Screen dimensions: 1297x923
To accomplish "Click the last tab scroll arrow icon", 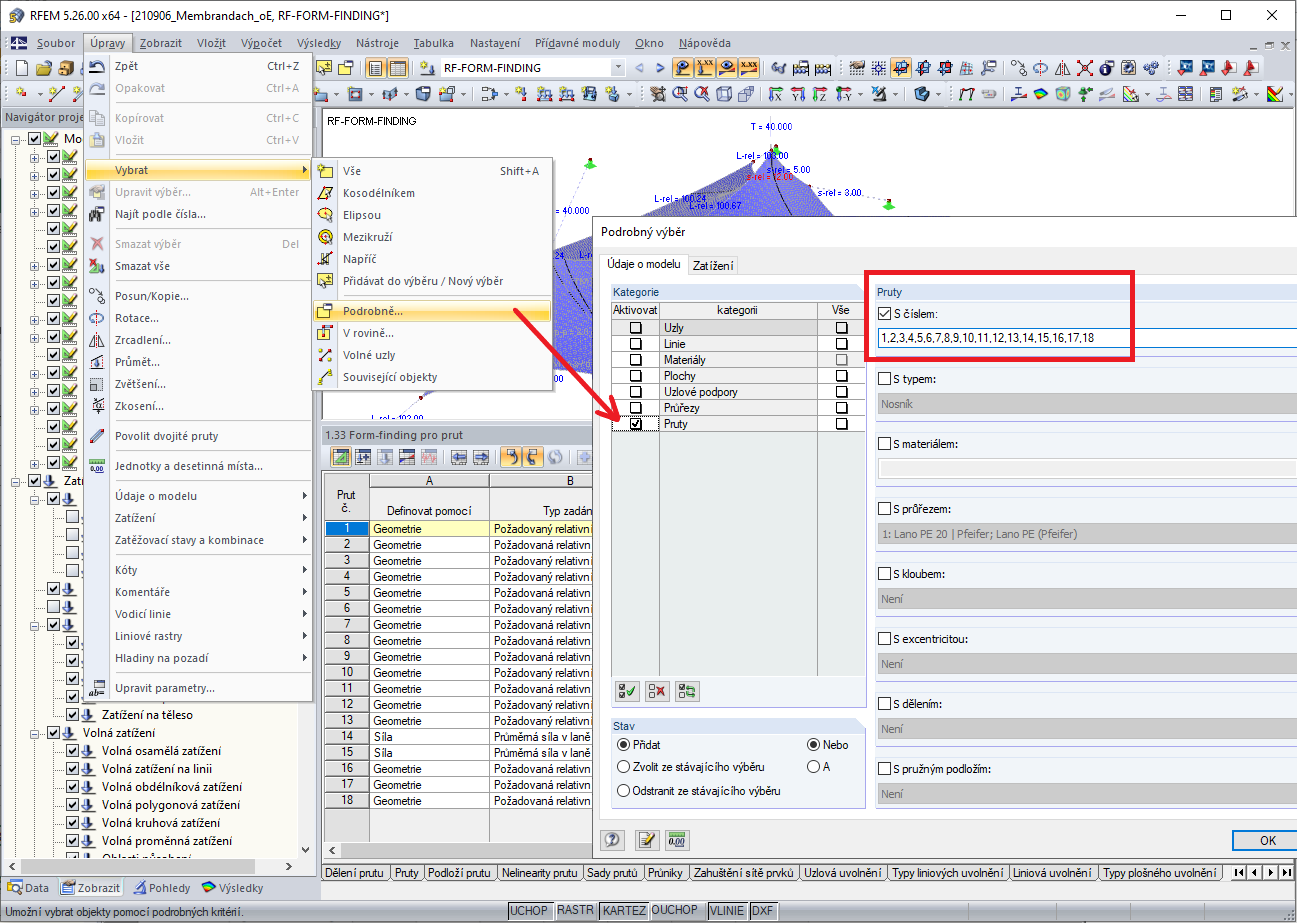I will tap(1289, 873).
